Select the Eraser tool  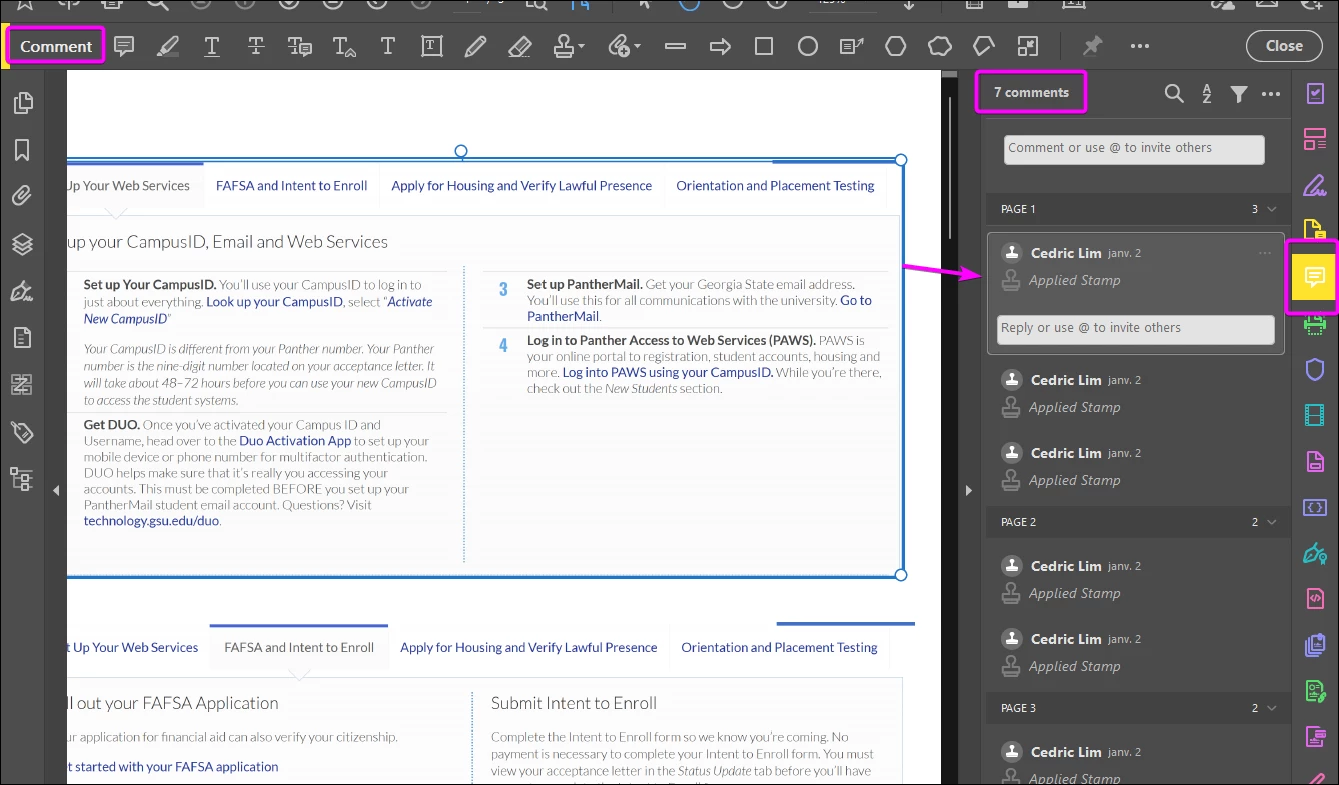point(519,46)
